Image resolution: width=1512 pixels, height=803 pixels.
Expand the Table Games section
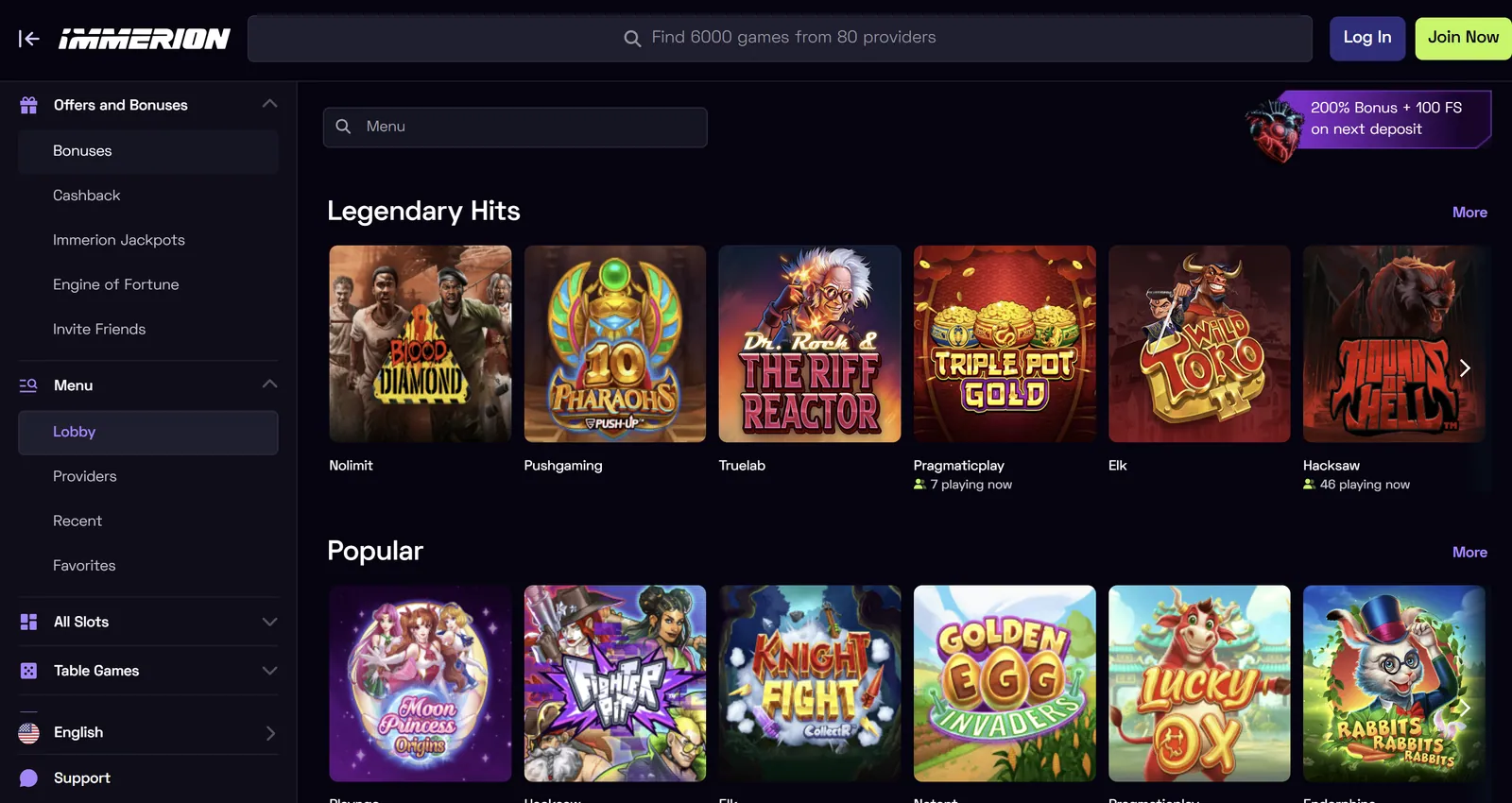click(x=269, y=671)
